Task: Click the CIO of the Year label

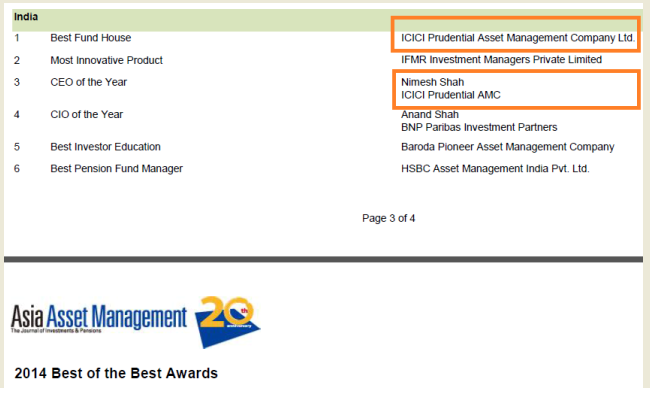Action: [87, 114]
